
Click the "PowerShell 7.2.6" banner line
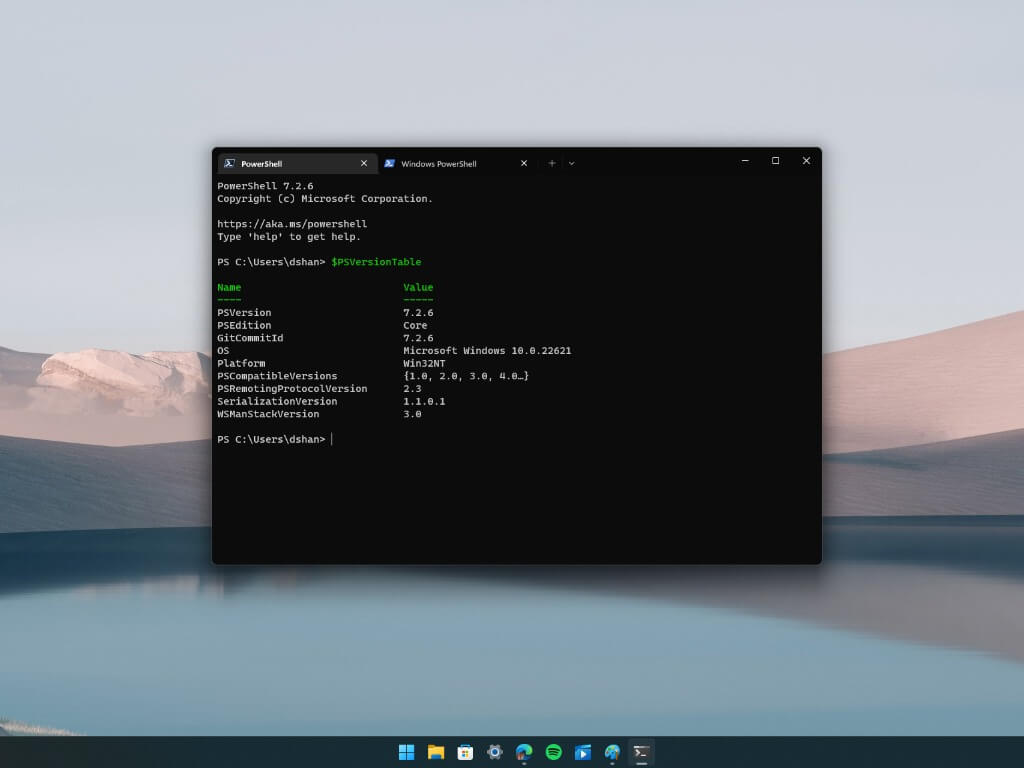(x=265, y=186)
